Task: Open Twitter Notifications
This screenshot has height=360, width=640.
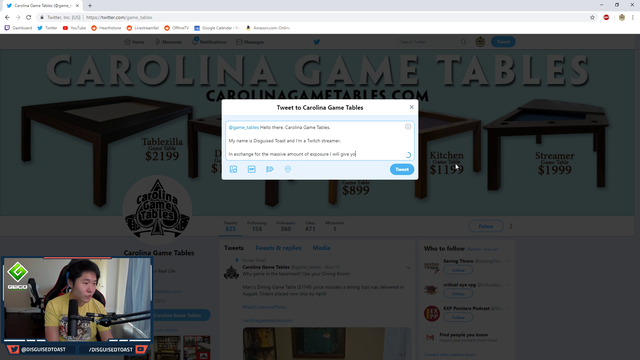Action: pos(209,42)
